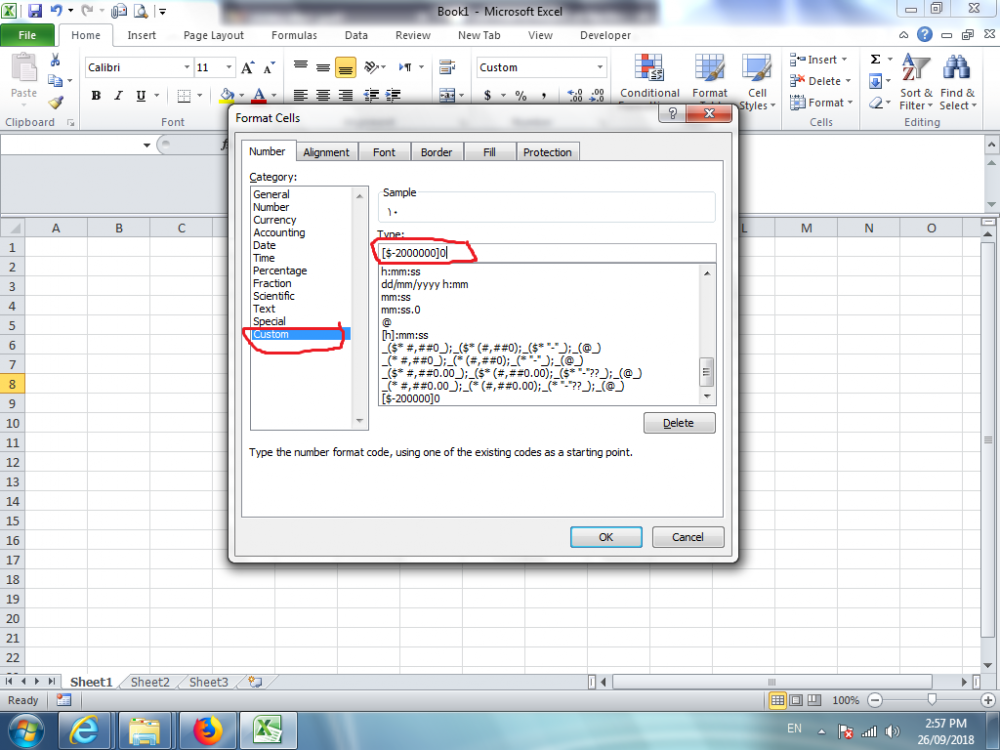
Task: Click Cancel in Format Cells dialog
Action: coord(688,537)
